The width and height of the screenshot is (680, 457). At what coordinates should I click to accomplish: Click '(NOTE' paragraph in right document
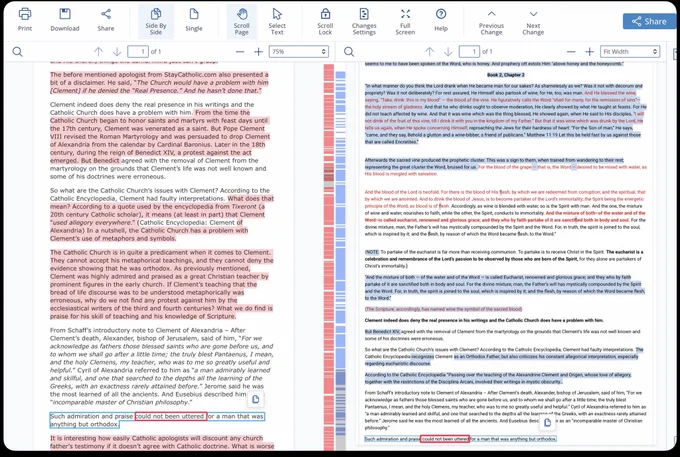tap(504, 259)
